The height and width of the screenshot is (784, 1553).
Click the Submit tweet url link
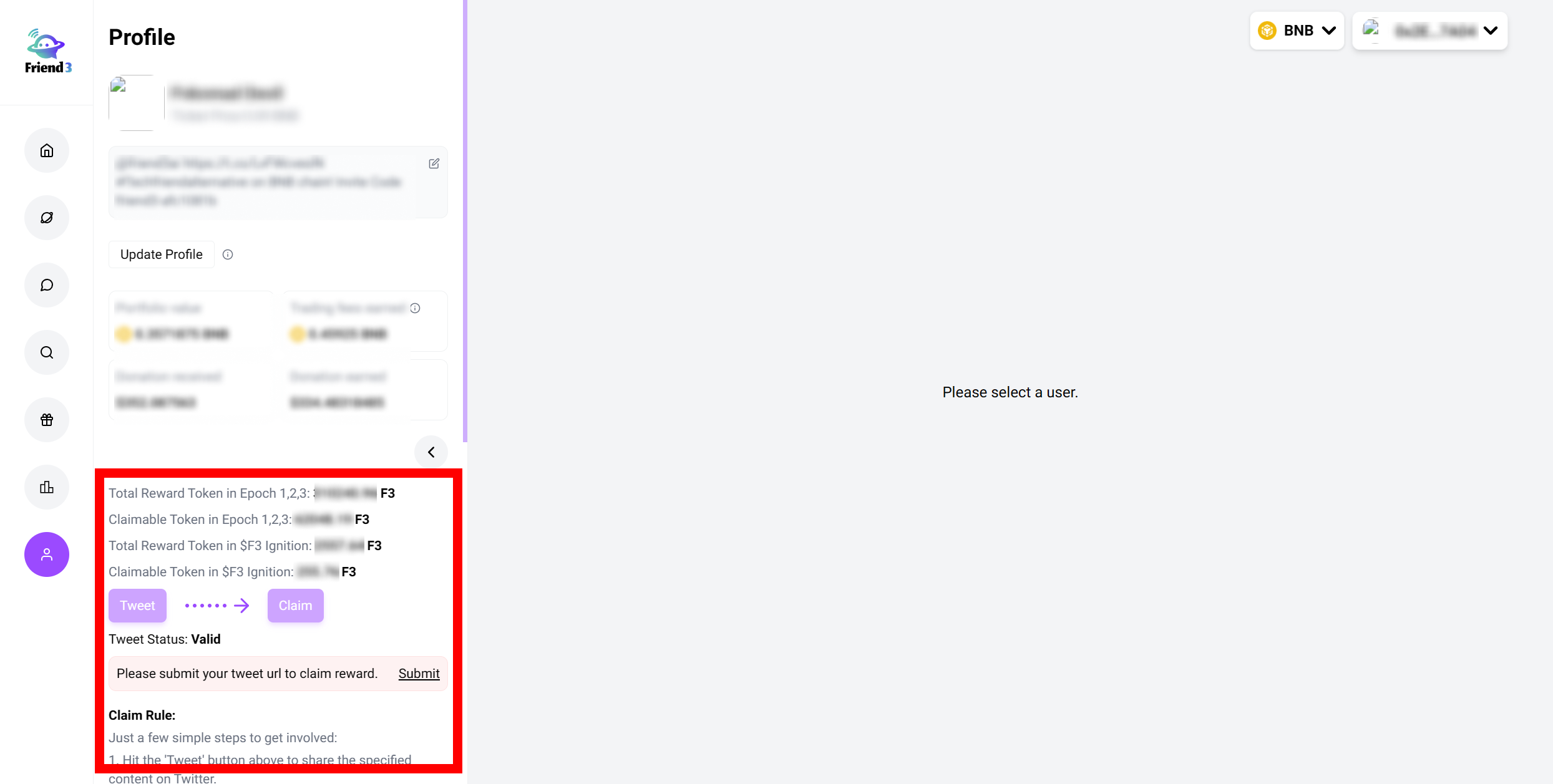click(419, 674)
